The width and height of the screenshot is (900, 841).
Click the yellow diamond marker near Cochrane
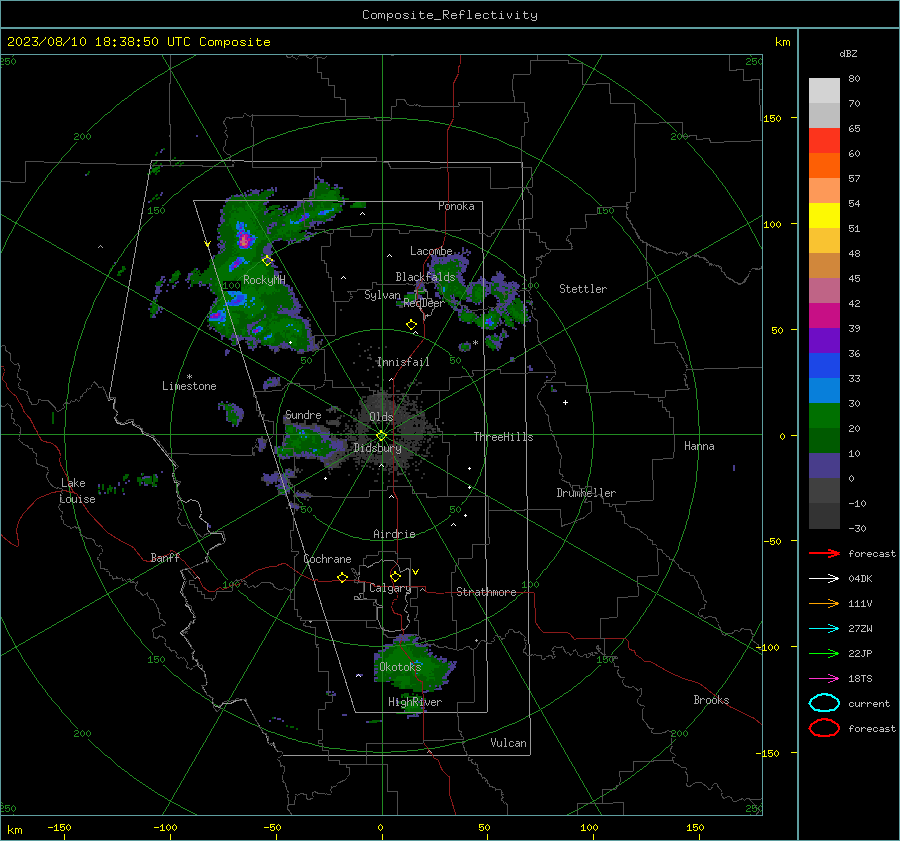[x=342, y=577]
